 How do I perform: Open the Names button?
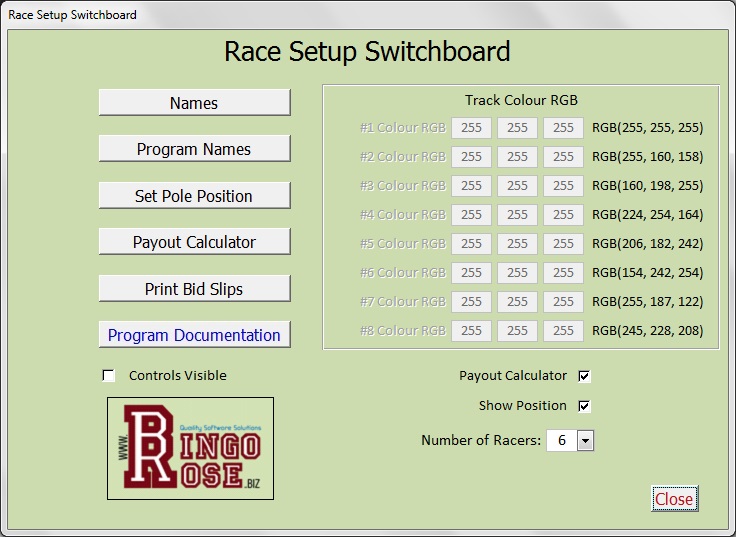194,103
